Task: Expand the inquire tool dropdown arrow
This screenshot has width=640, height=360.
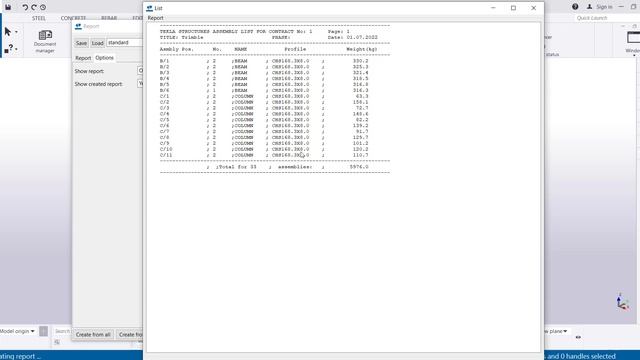Action: point(16,49)
